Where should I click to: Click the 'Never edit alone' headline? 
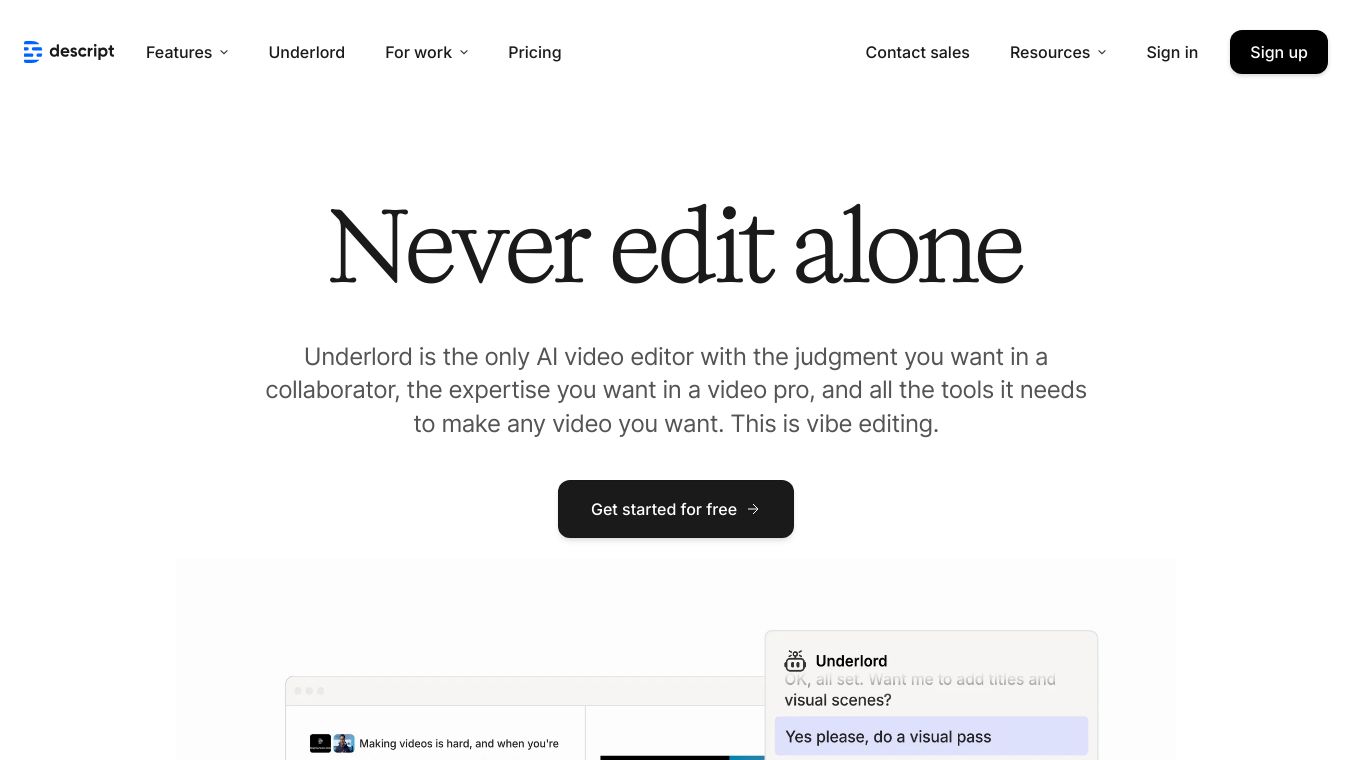[x=676, y=246]
